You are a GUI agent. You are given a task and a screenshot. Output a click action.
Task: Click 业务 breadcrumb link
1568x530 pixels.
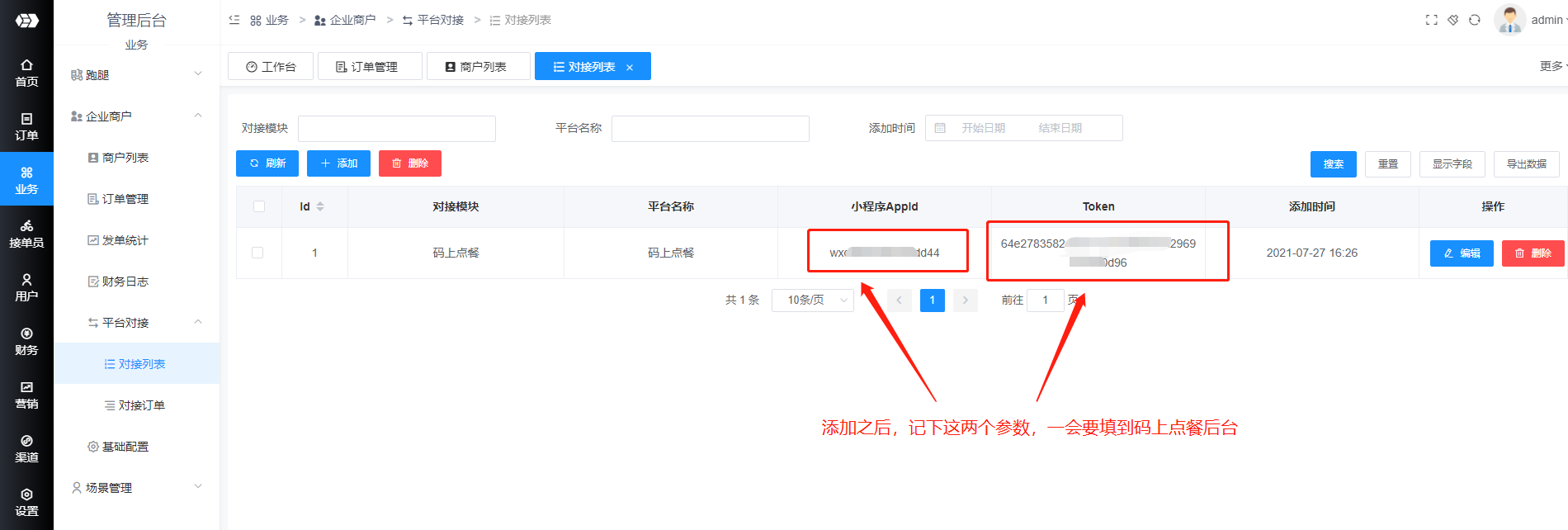(x=269, y=20)
